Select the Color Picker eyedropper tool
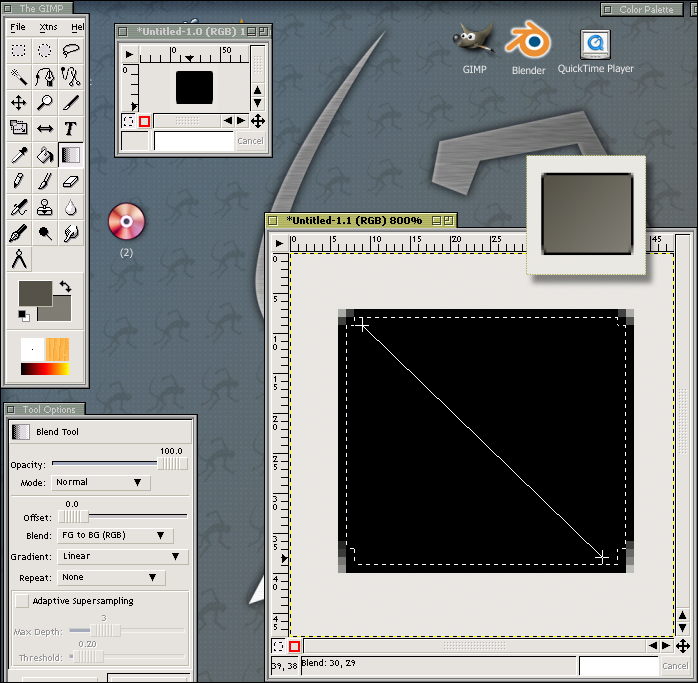The image size is (698, 683). tap(18, 154)
